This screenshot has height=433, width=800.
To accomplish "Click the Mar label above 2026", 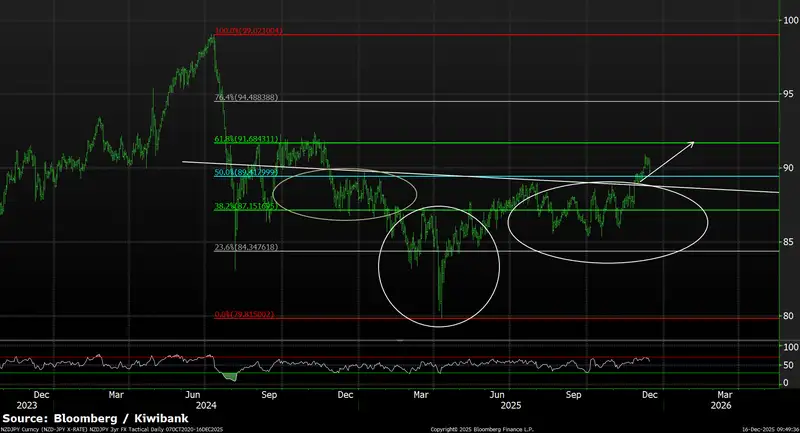I will point(725,395).
